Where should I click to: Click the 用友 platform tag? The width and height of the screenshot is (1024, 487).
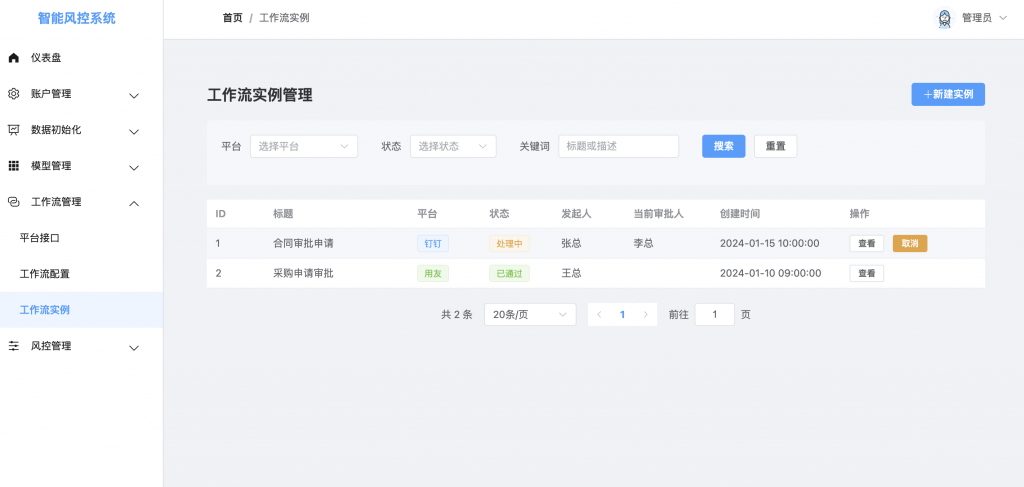433,274
